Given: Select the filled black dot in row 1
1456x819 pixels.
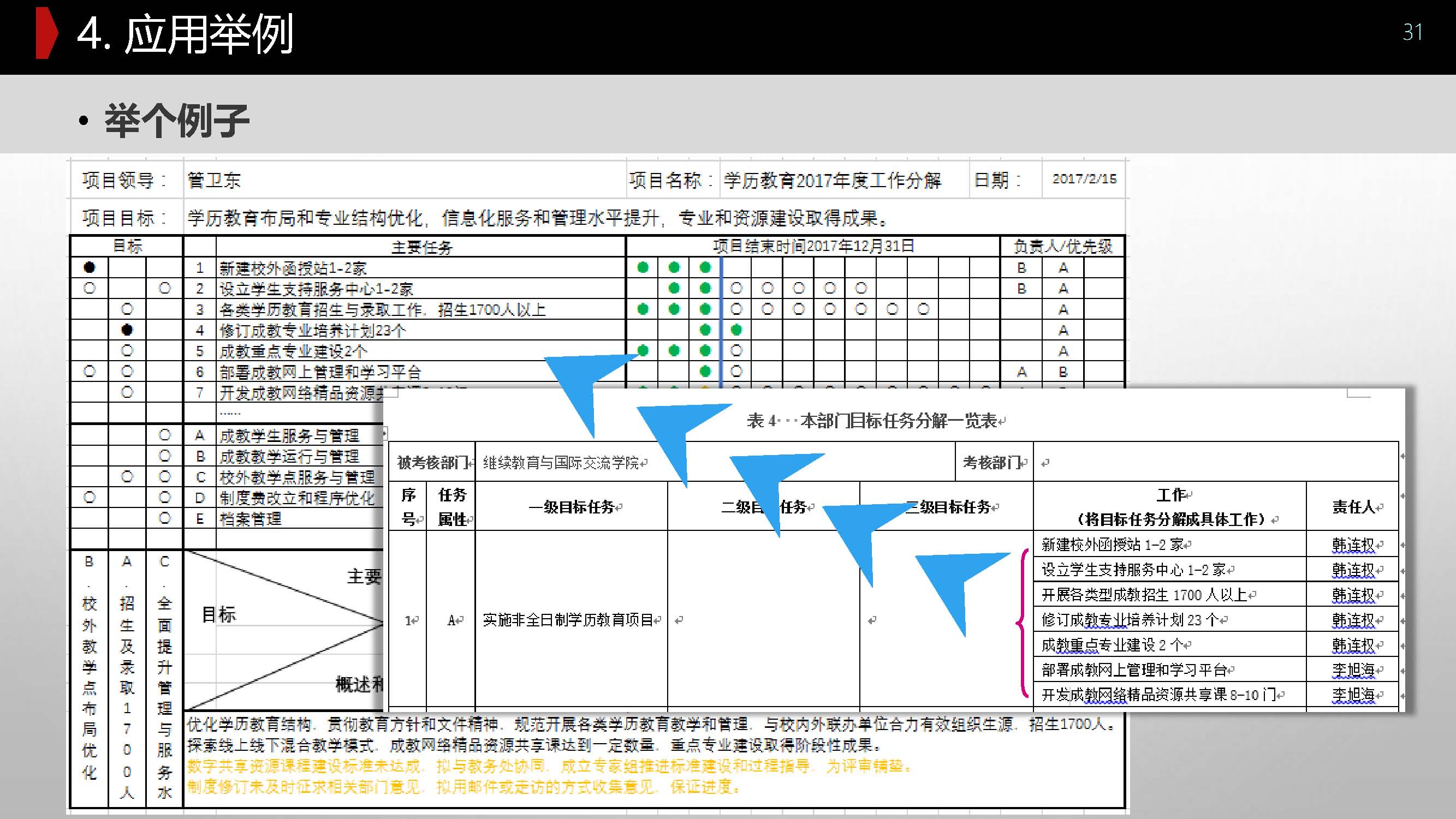Looking at the screenshot, I should [x=90, y=268].
